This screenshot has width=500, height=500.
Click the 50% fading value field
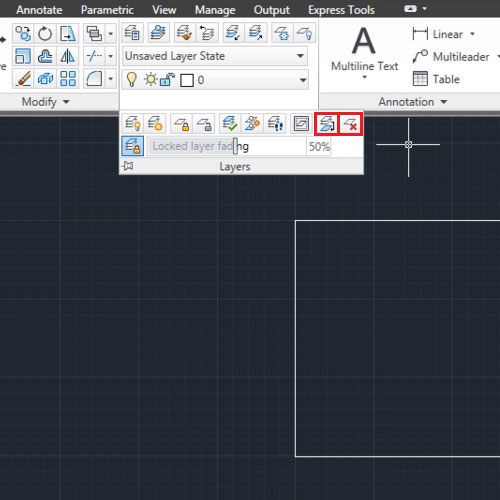(319, 146)
